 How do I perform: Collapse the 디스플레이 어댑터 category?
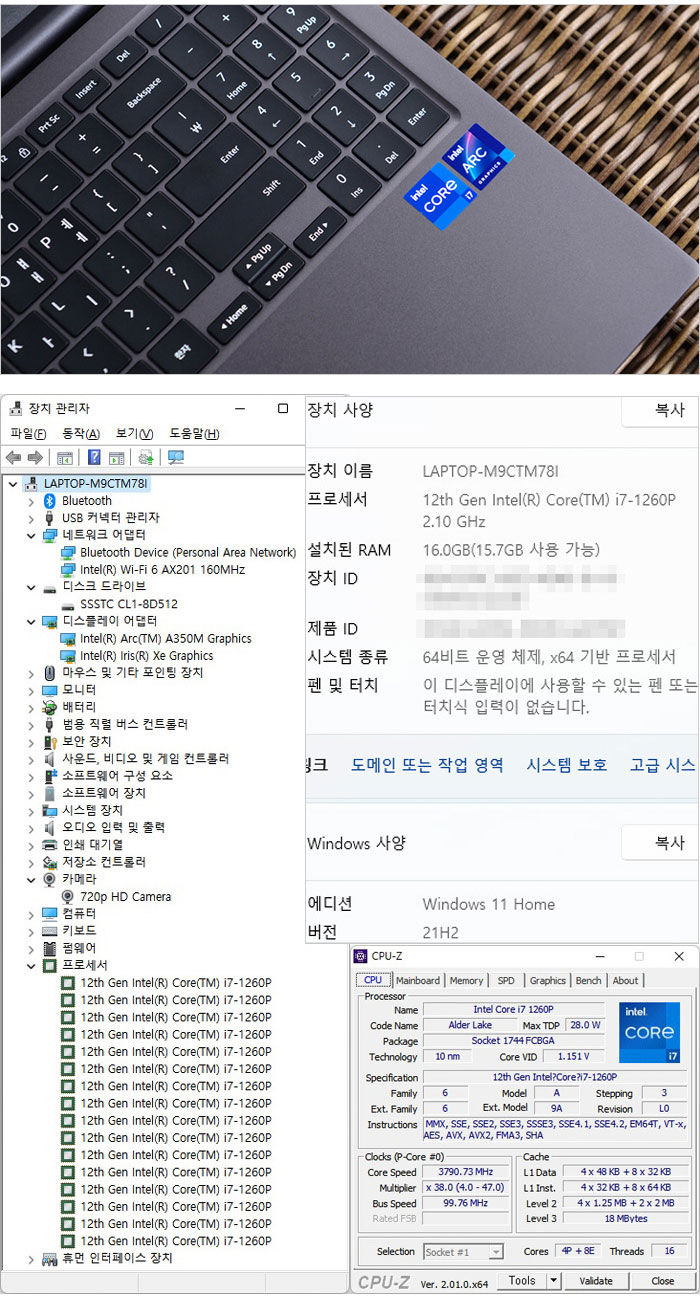point(31,621)
